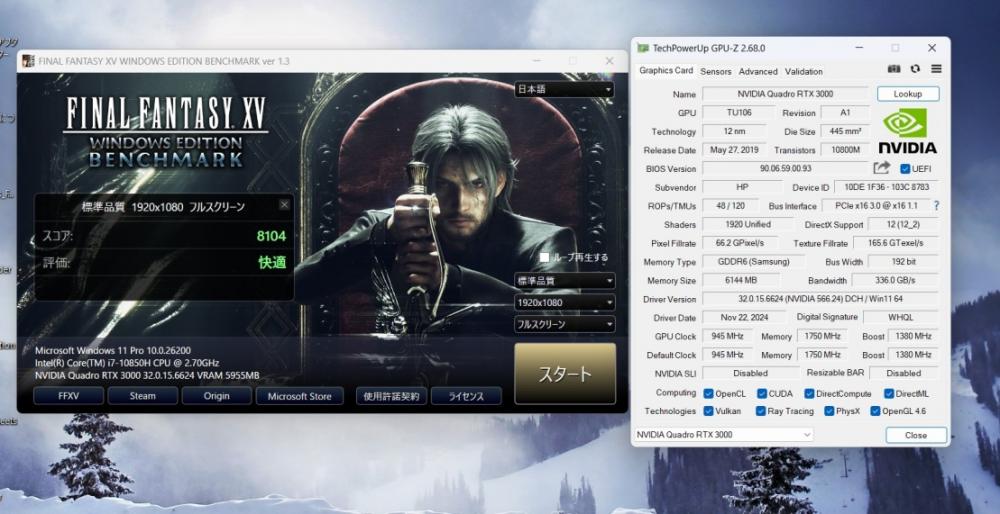Open the GPU-Z hamburger menu

[936, 70]
